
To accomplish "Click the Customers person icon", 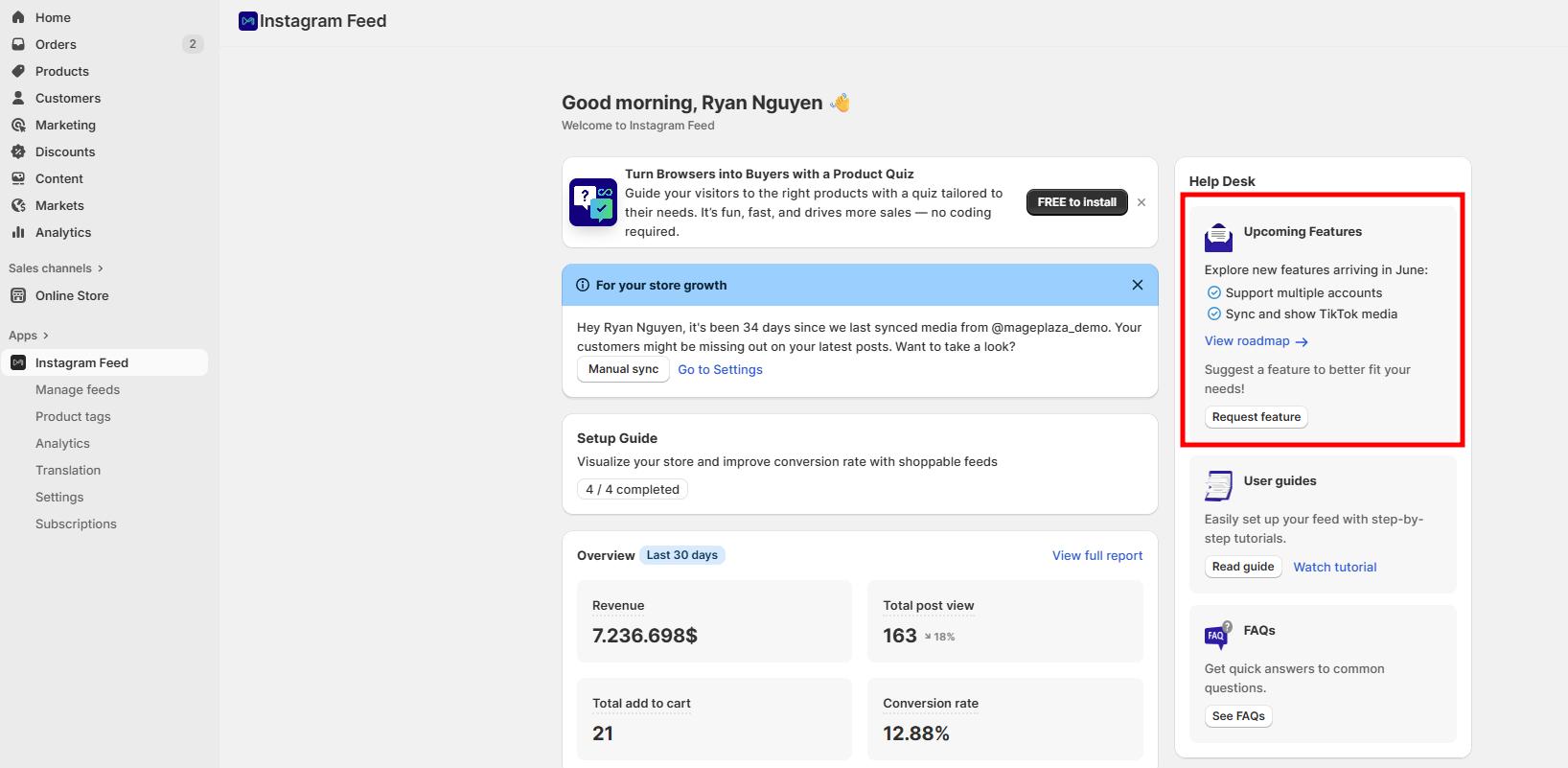I will (x=18, y=98).
